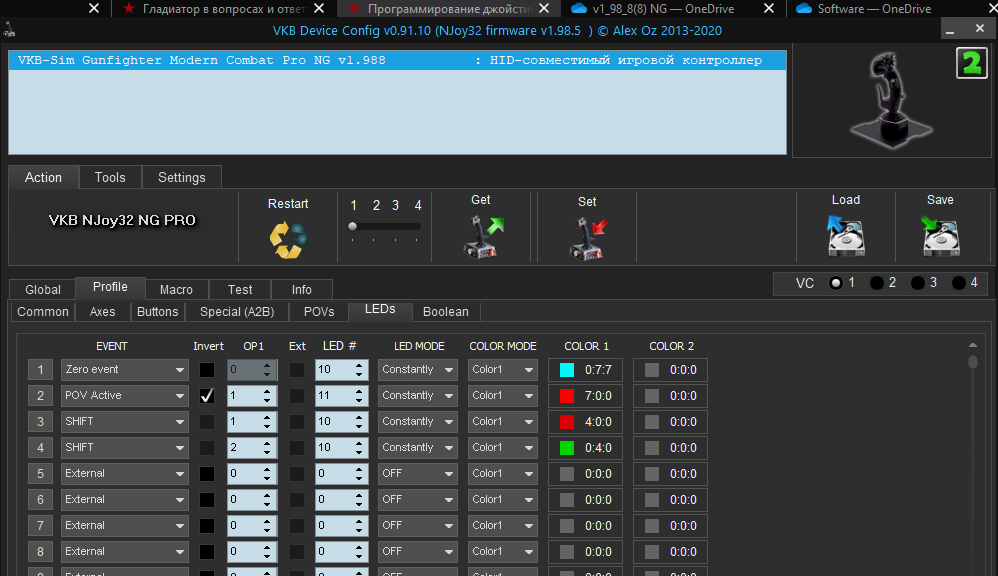Open COLOR MODE dropdown in row 2
This screenshot has height=576, width=998.
pyautogui.click(x=503, y=396)
